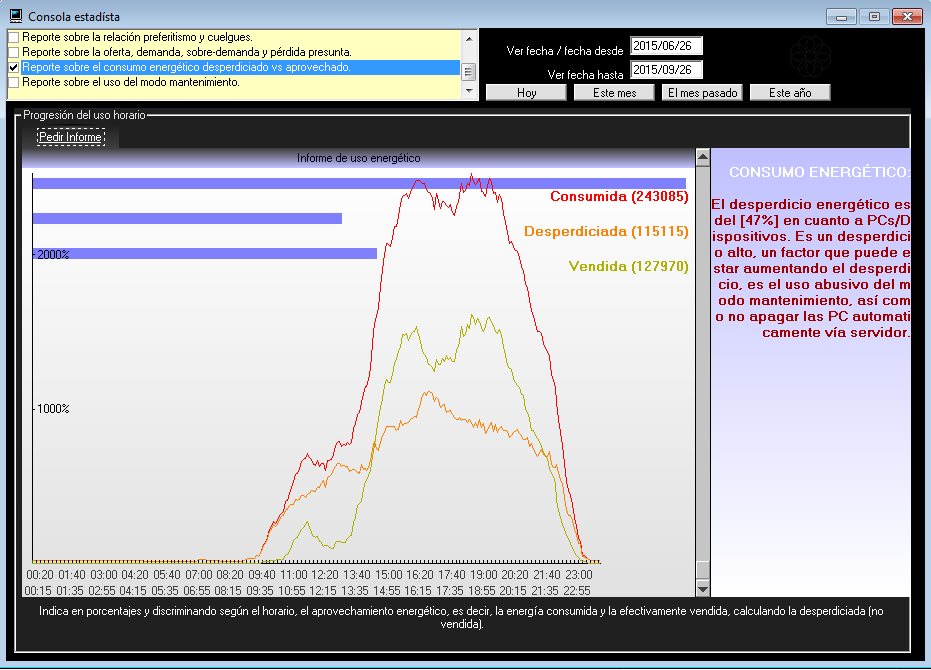Check 'Reporte sobre la oferta, demanda' report

14,52
